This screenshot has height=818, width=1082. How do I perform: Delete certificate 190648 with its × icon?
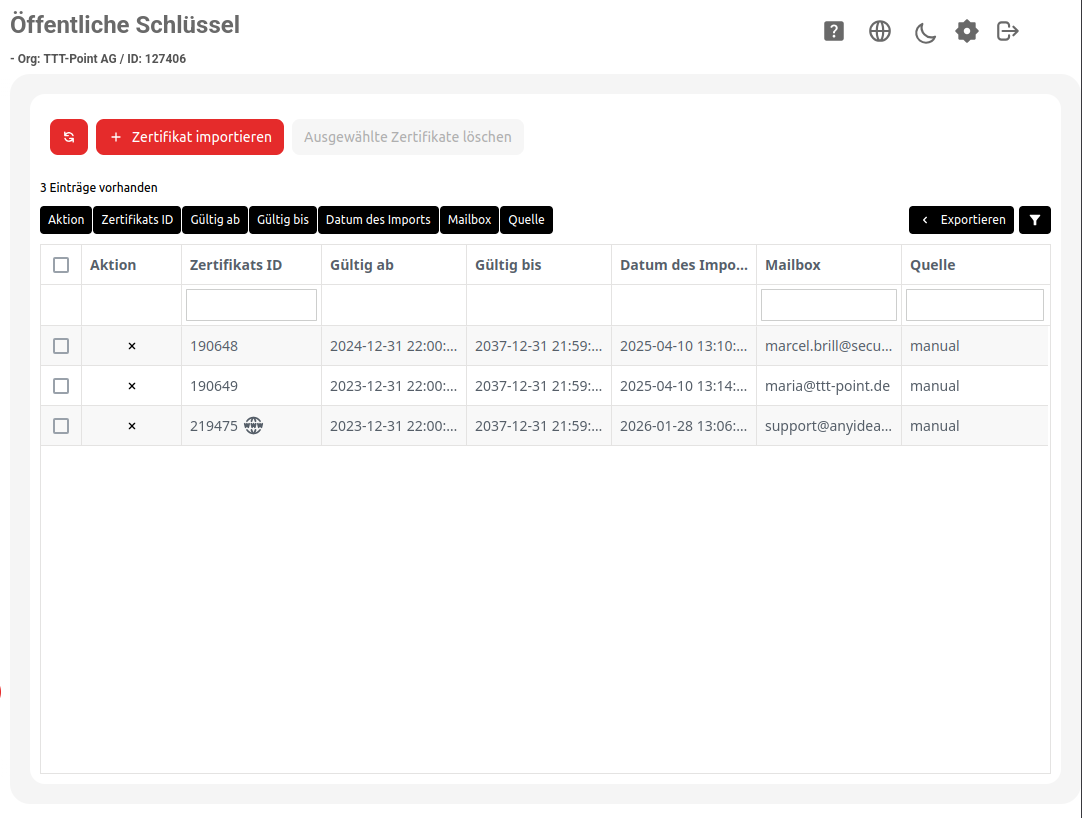(132, 346)
